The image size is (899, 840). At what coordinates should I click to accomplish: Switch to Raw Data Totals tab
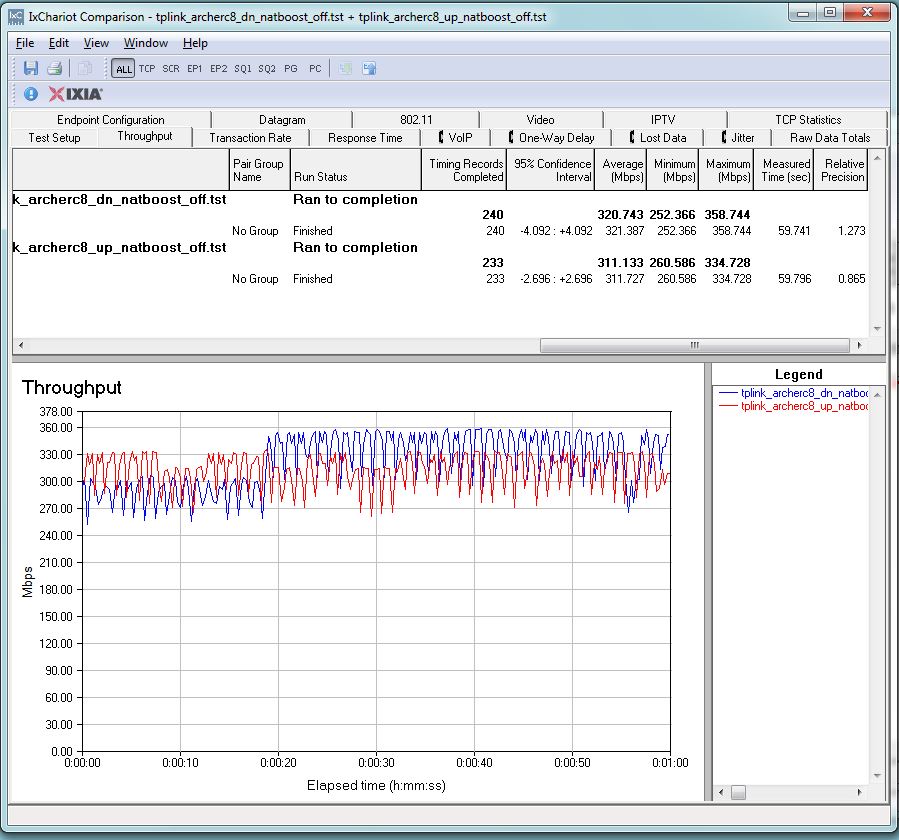[x=830, y=138]
